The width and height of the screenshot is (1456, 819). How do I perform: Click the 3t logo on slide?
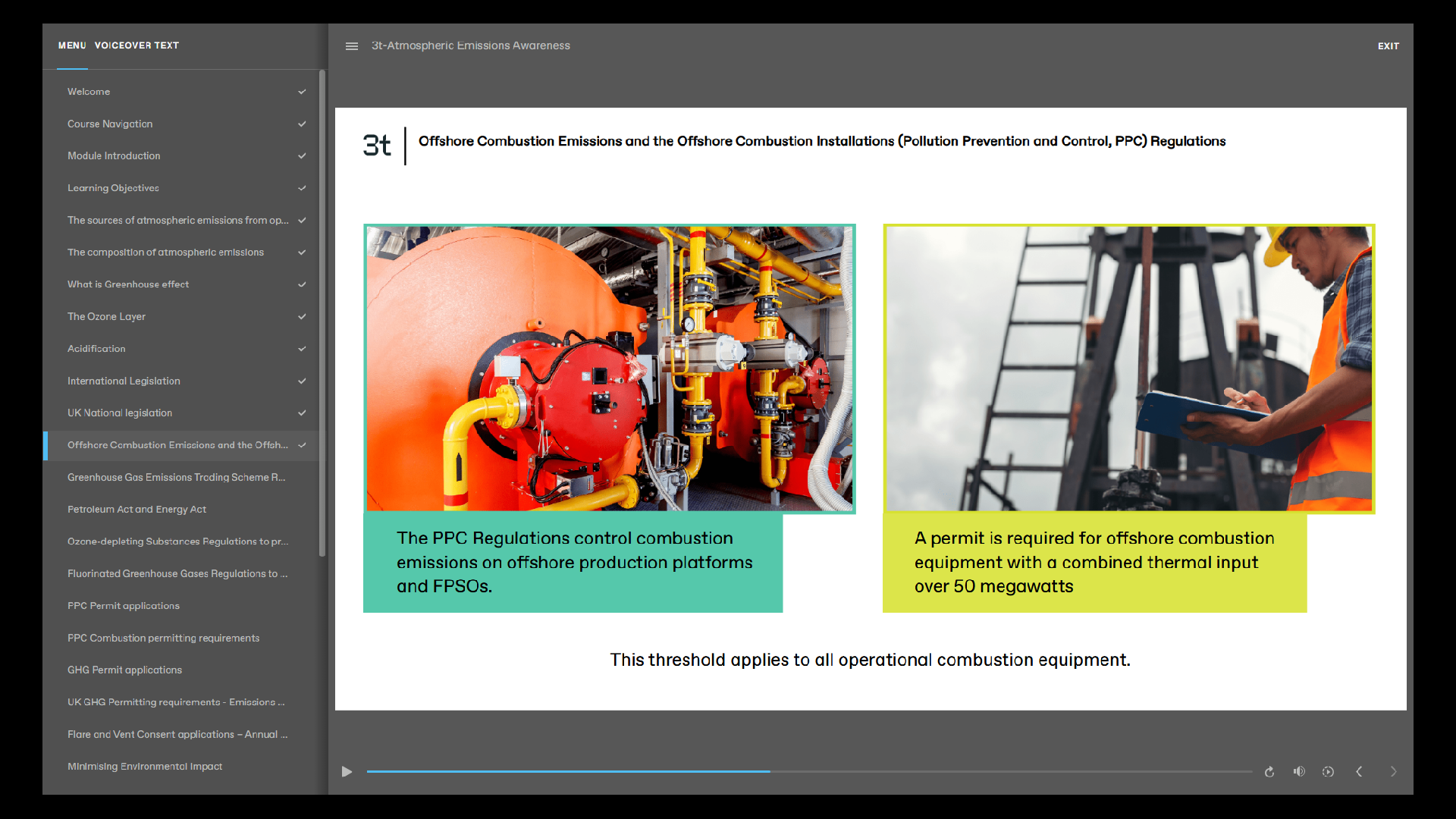(x=377, y=145)
